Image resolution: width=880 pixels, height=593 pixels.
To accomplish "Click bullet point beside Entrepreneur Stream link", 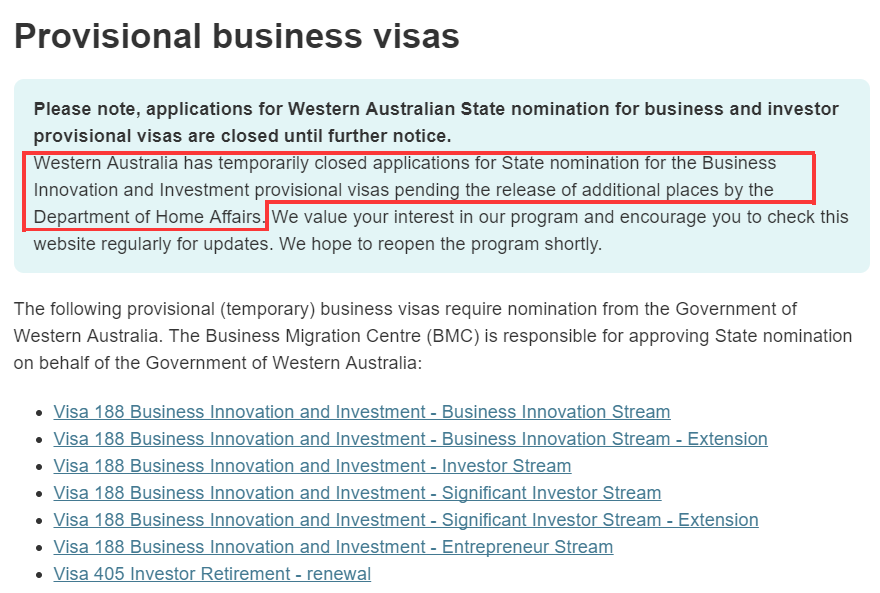I will [x=39, y=548].
